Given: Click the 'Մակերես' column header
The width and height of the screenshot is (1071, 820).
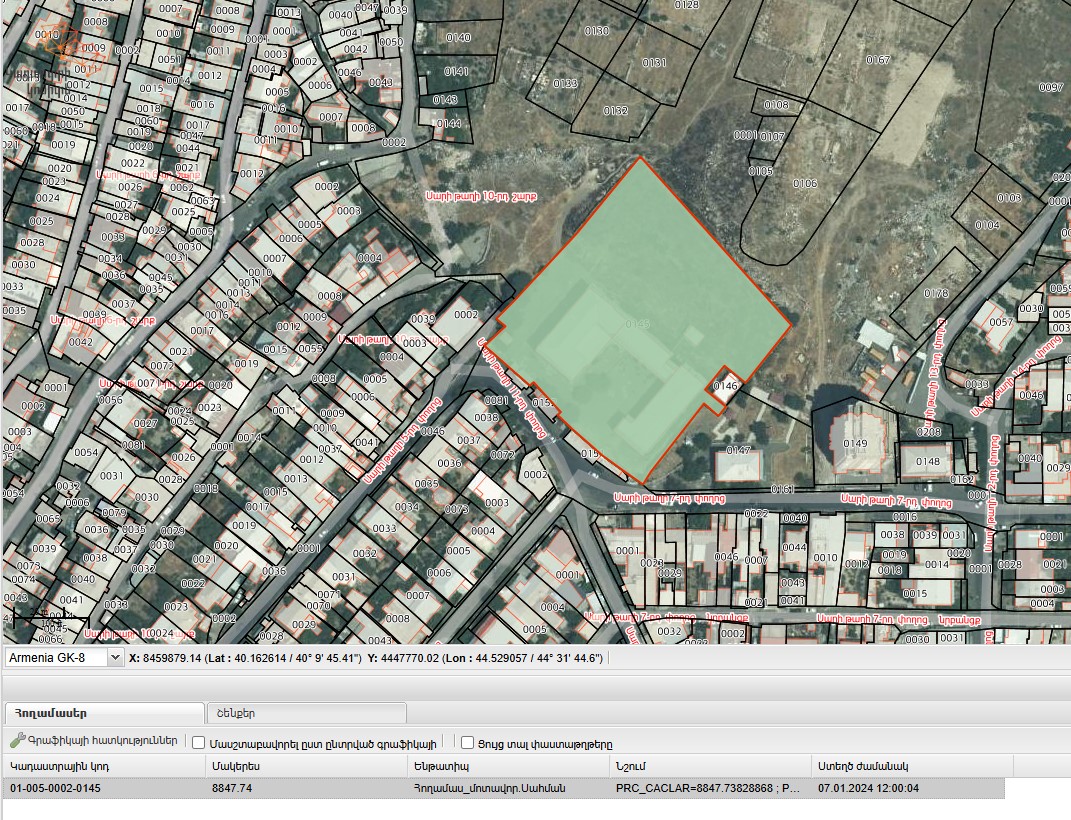Looking at the screenshot, I should [x=236, y=766].
